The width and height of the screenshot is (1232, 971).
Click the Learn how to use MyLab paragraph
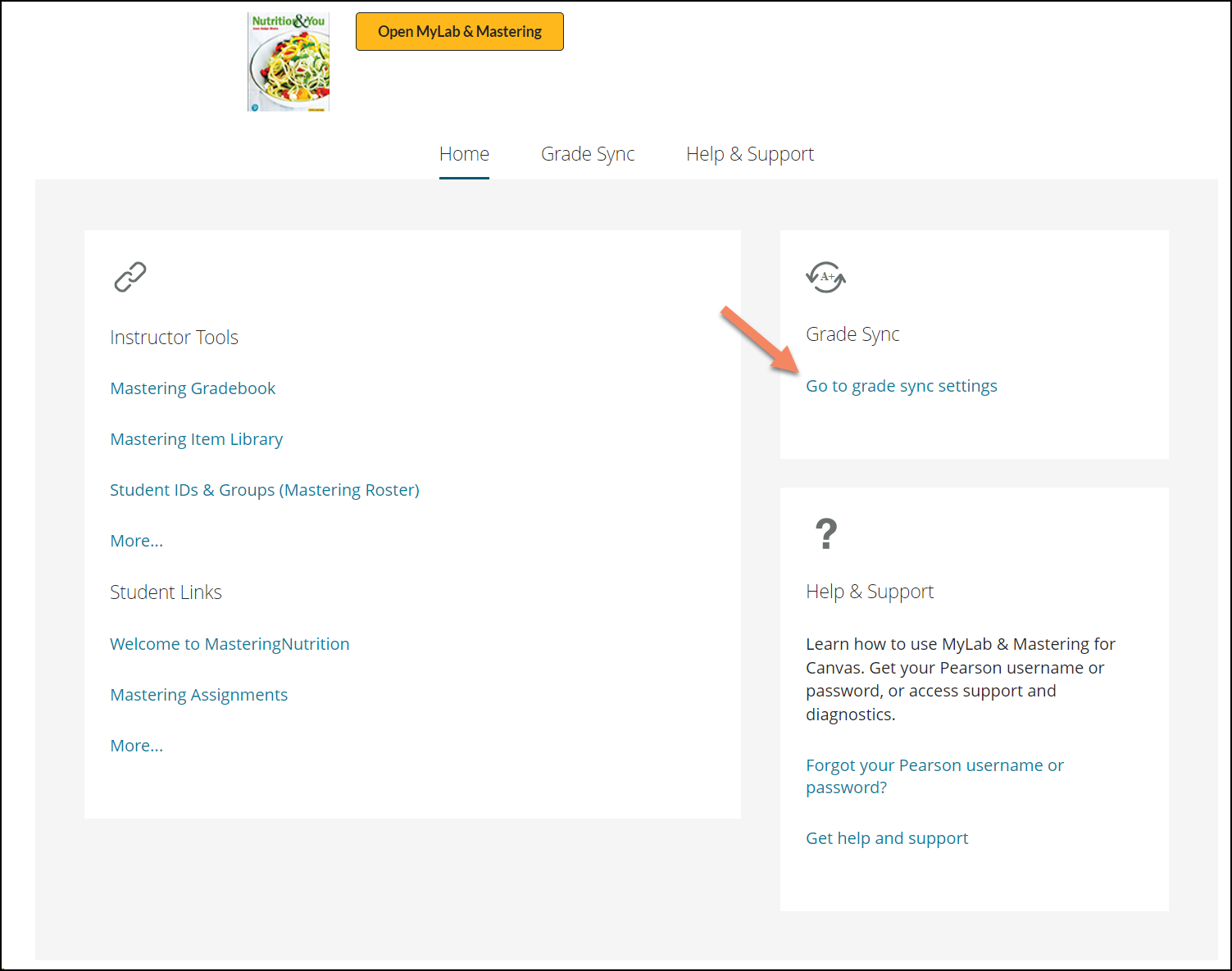point(961,679)
